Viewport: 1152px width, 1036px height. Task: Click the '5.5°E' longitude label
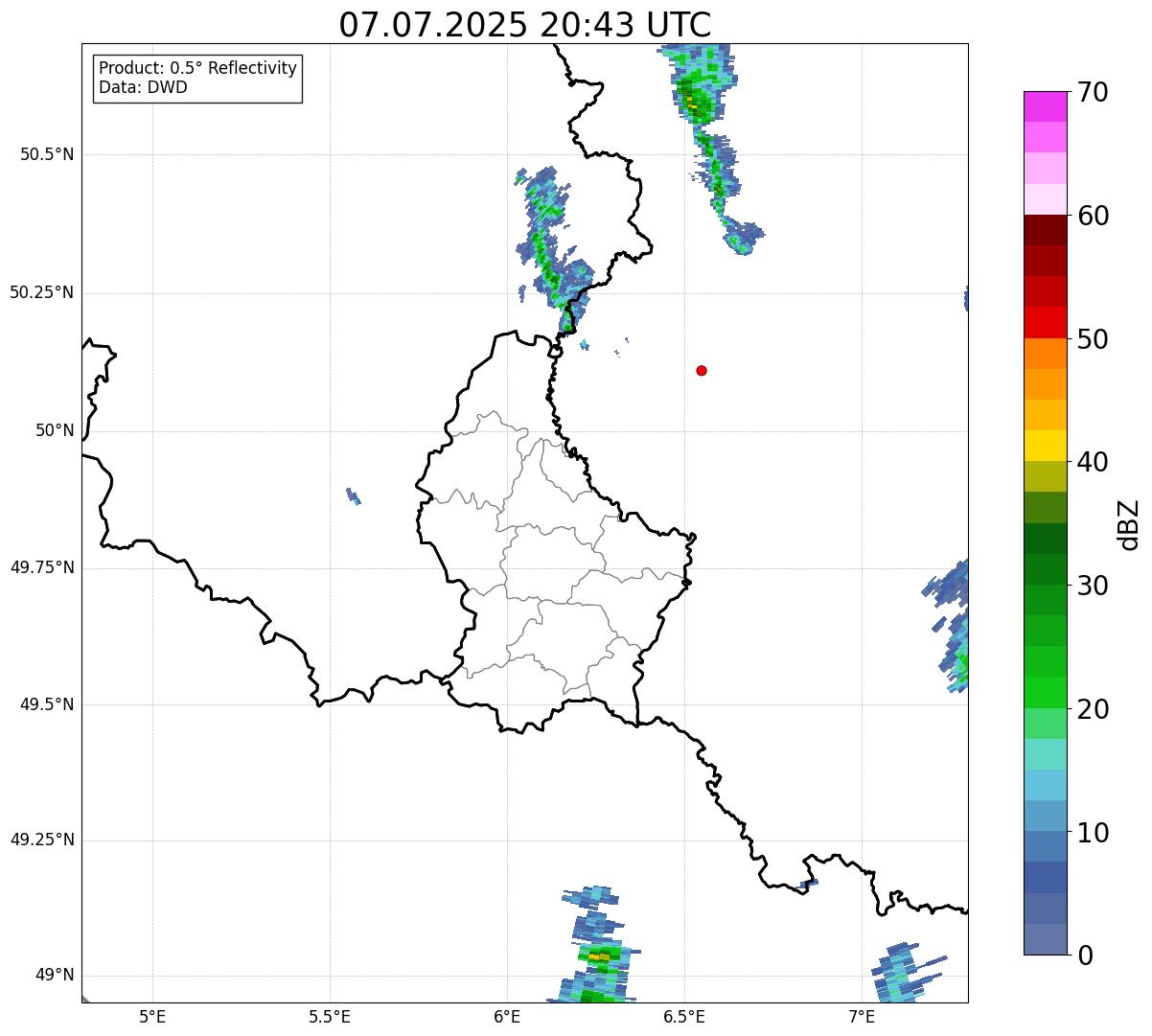[x=330, y=1016]
